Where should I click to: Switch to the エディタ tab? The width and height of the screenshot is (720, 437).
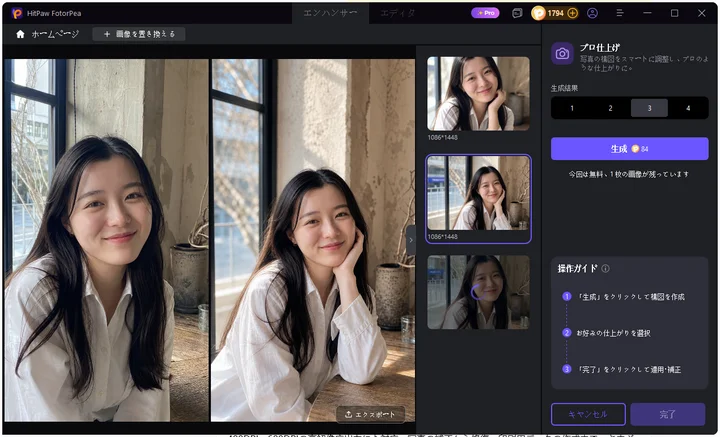pyautogui.click(x=398, y=13)
